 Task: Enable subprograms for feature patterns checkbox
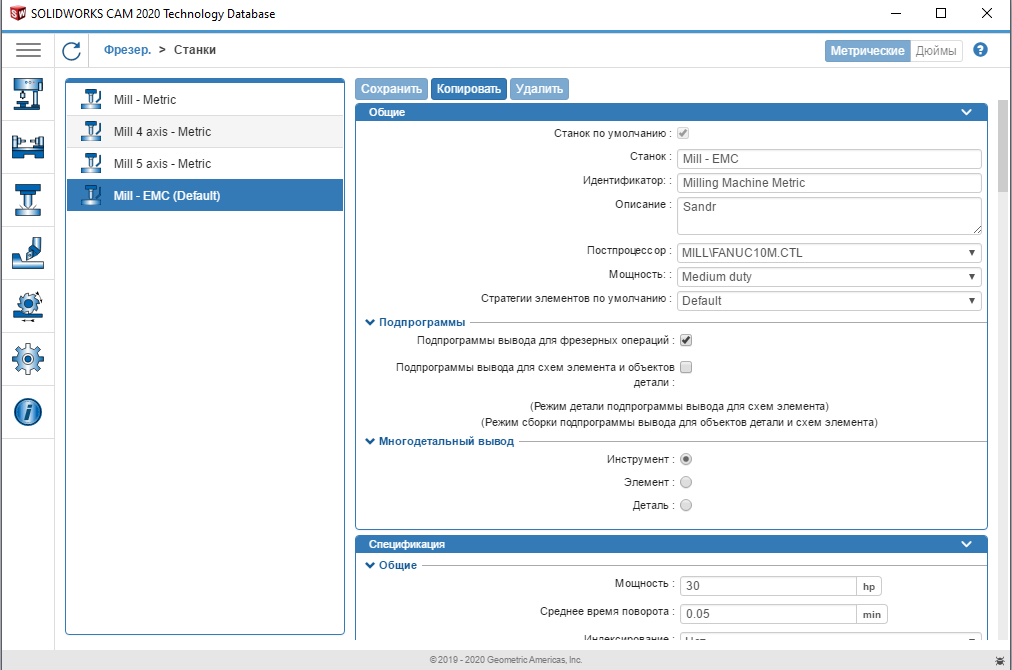tap(686, 367)
